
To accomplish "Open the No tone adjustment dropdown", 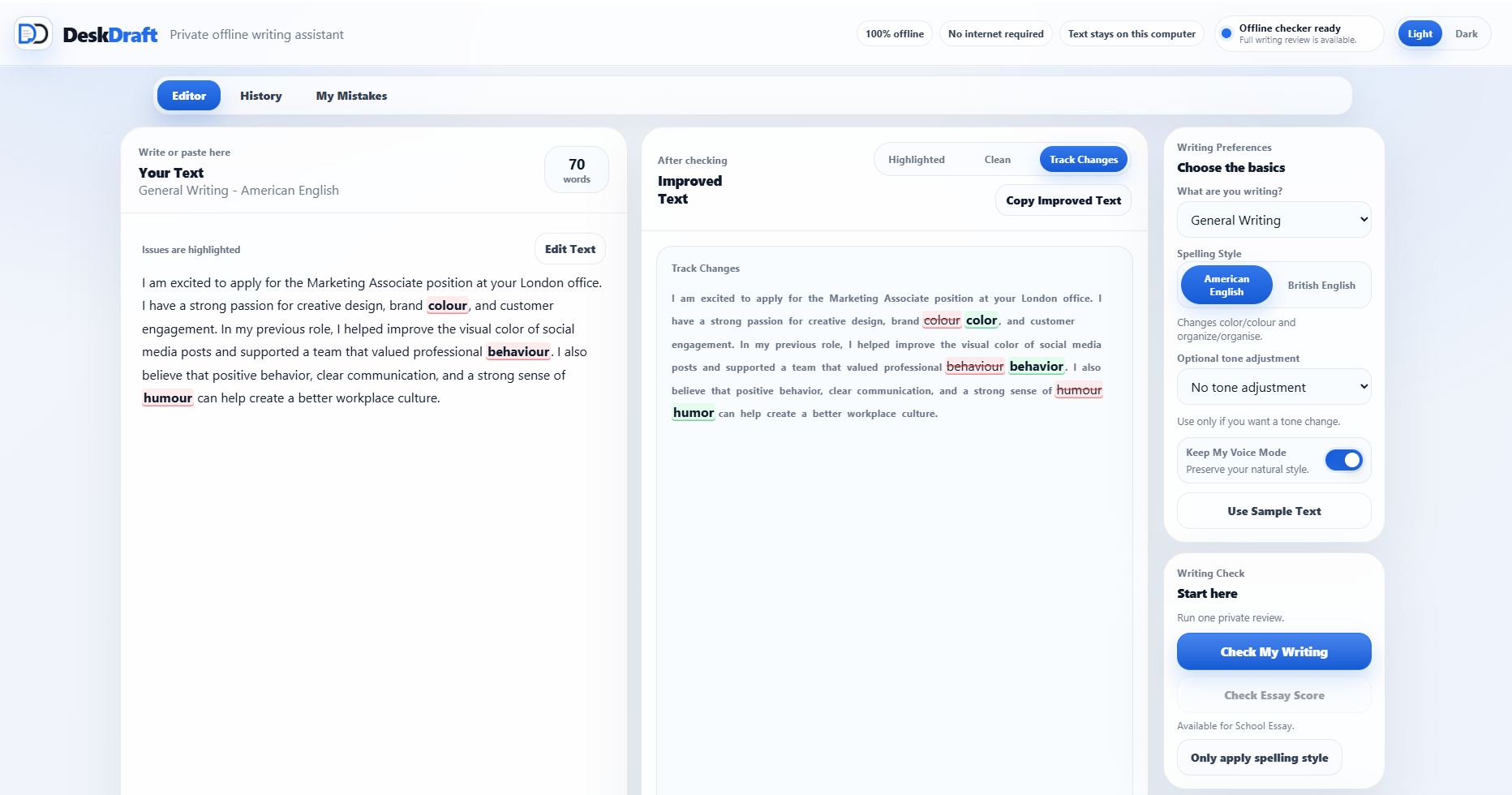I will point(1274,387).
